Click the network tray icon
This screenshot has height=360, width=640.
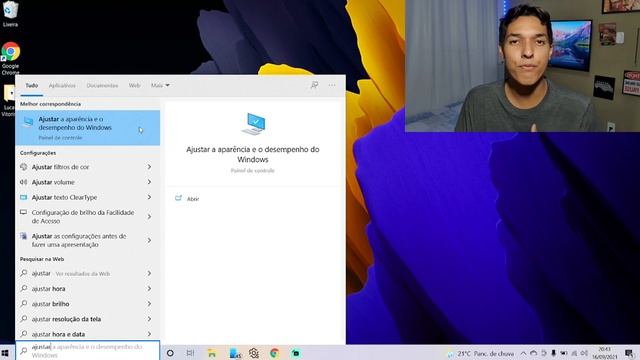point(574,353)
